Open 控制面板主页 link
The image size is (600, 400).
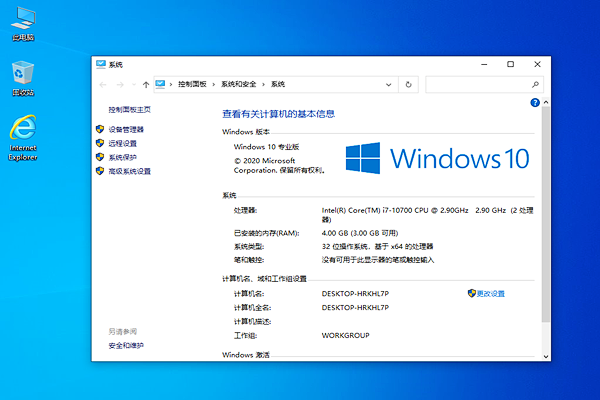click(129, 109)
